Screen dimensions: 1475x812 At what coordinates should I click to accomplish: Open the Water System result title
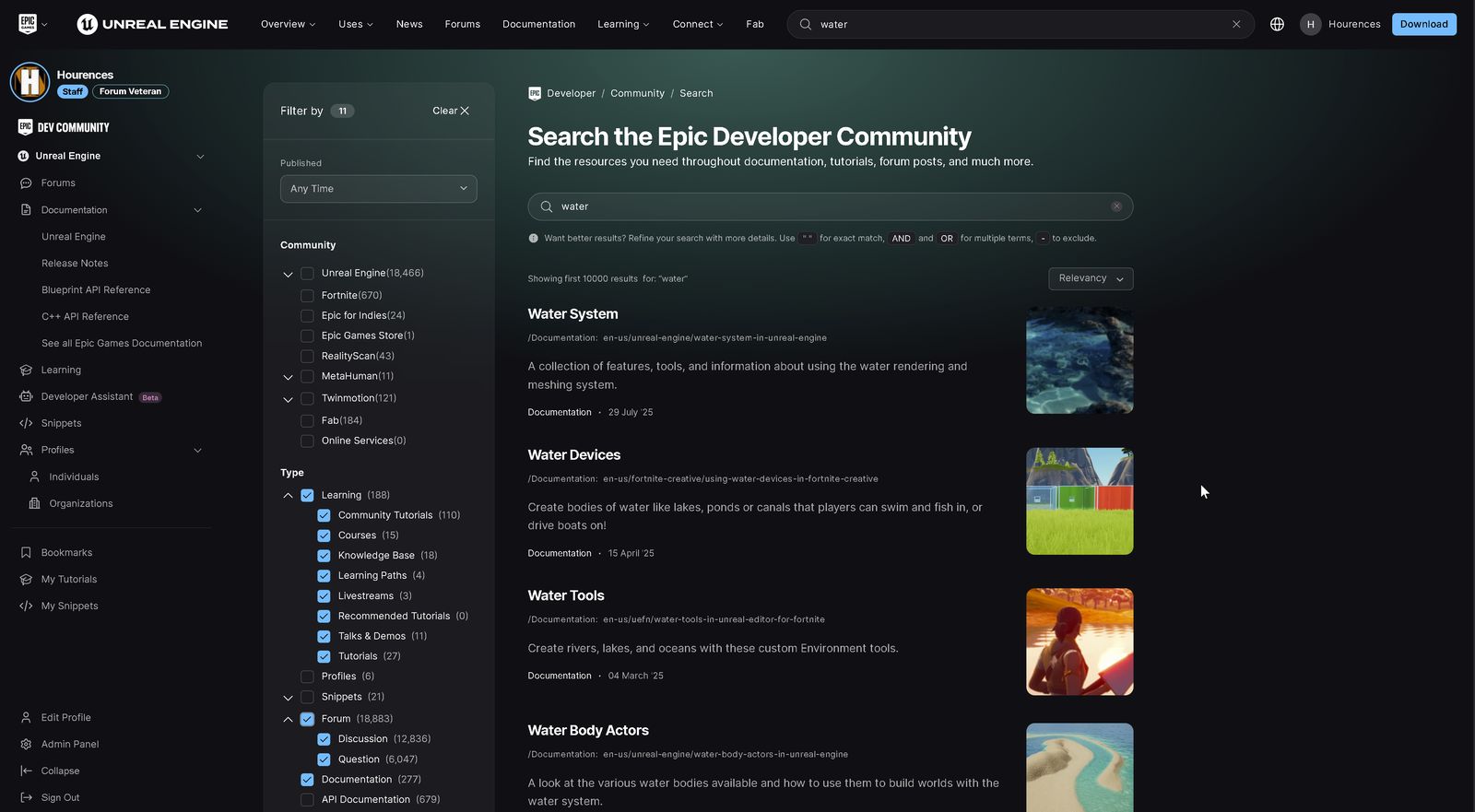(572, 314)
